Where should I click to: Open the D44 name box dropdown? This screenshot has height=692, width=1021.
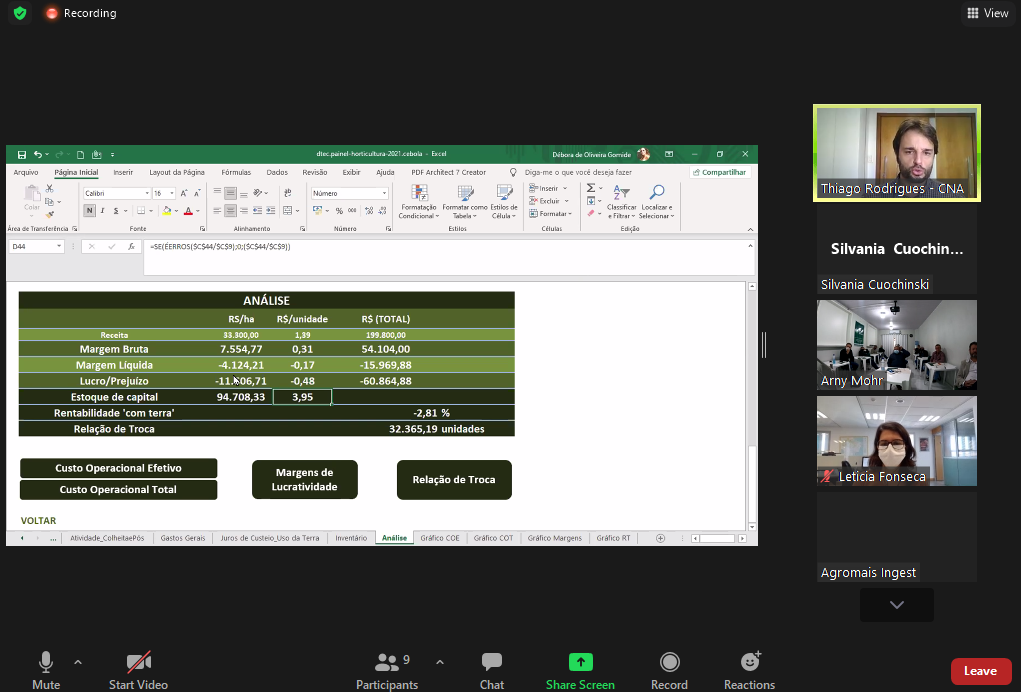(59, 247)
